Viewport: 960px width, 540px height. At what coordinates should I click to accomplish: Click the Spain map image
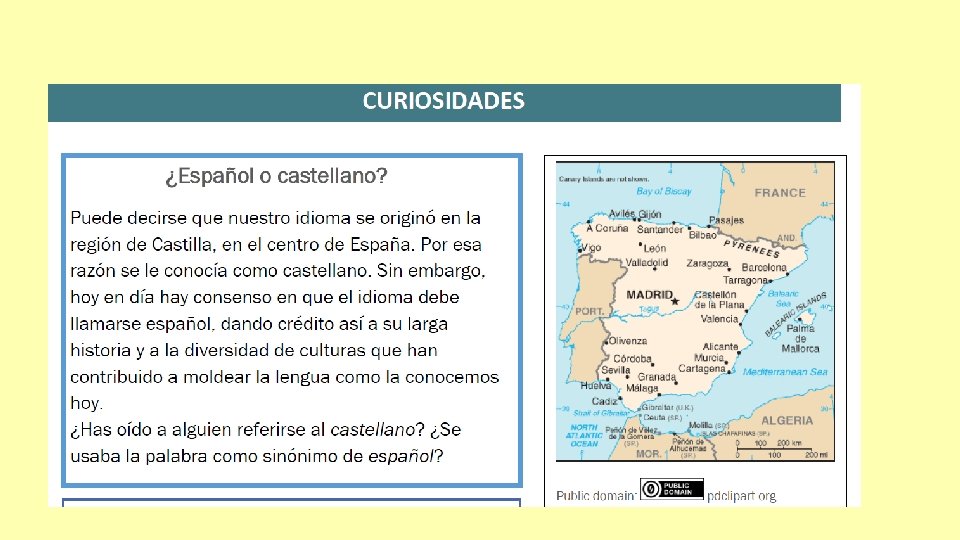point(695,311)
